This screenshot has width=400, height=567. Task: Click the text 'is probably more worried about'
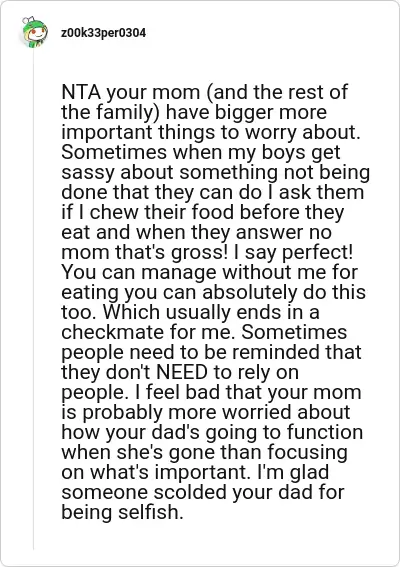pos(206,412)
